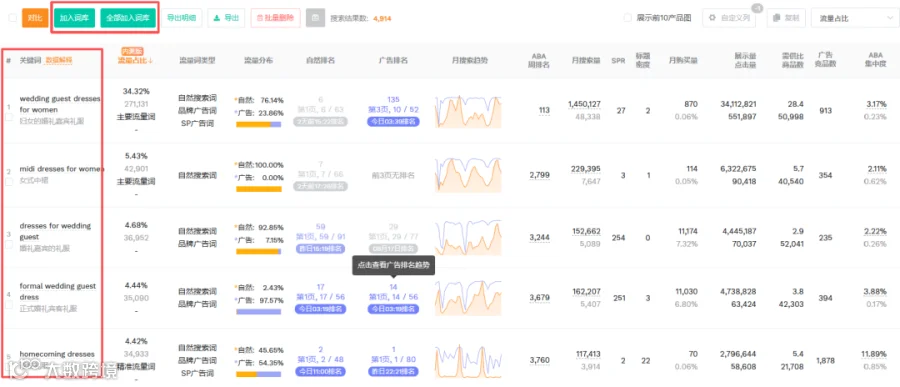
Task: Check the row for formal wedding guest dress
Action: click(x=9, y=304)
